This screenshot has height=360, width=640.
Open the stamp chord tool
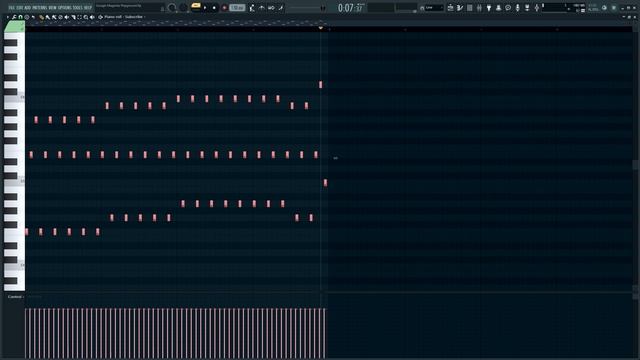point(27,17)
